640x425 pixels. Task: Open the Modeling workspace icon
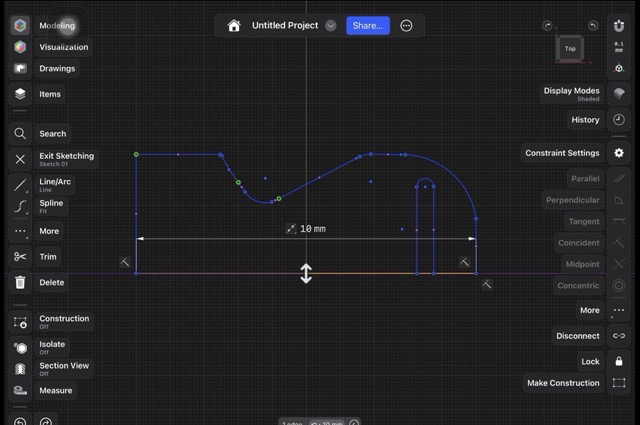click(20, 25)
